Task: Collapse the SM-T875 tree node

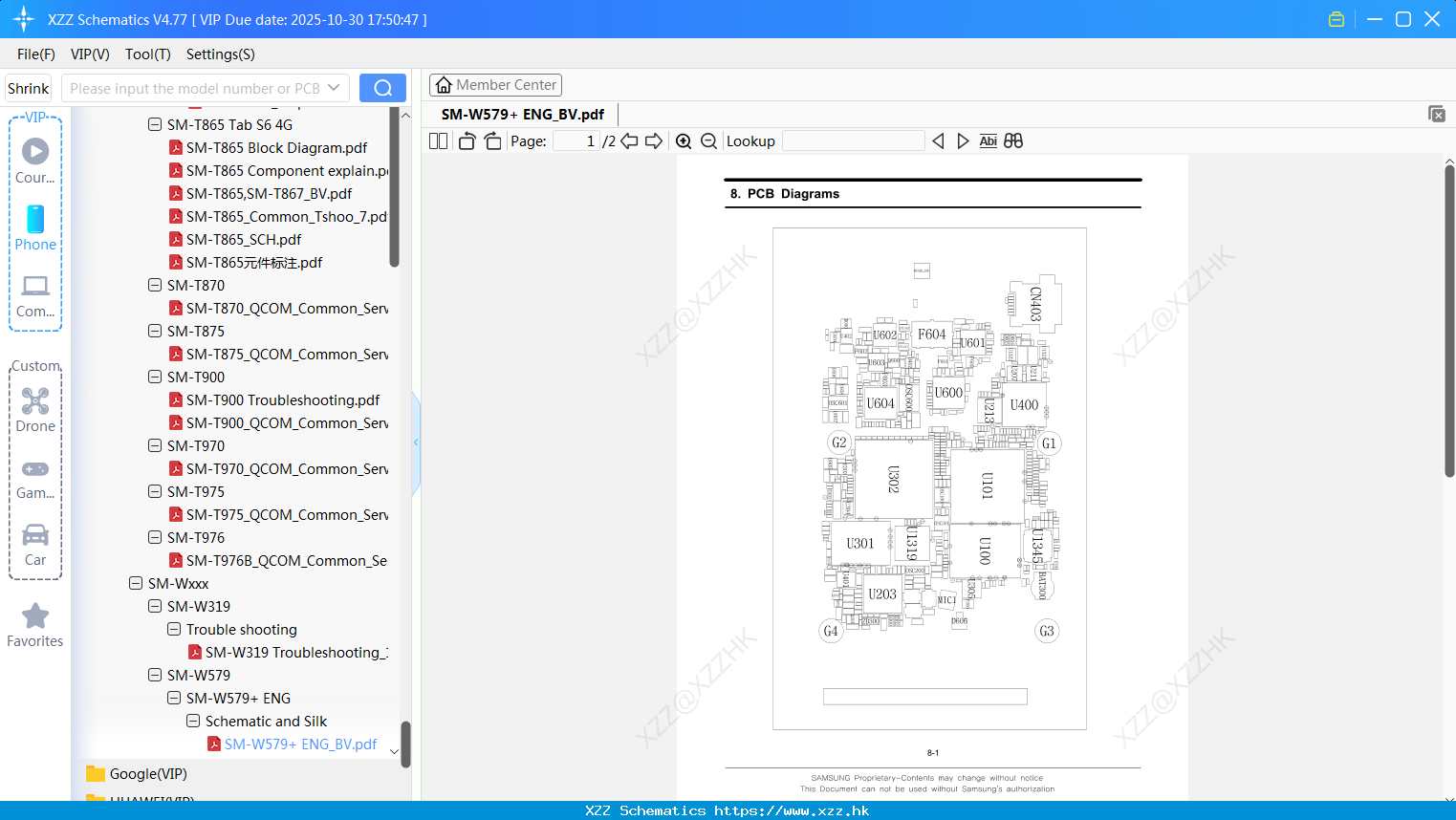Action: coord(155,331)
